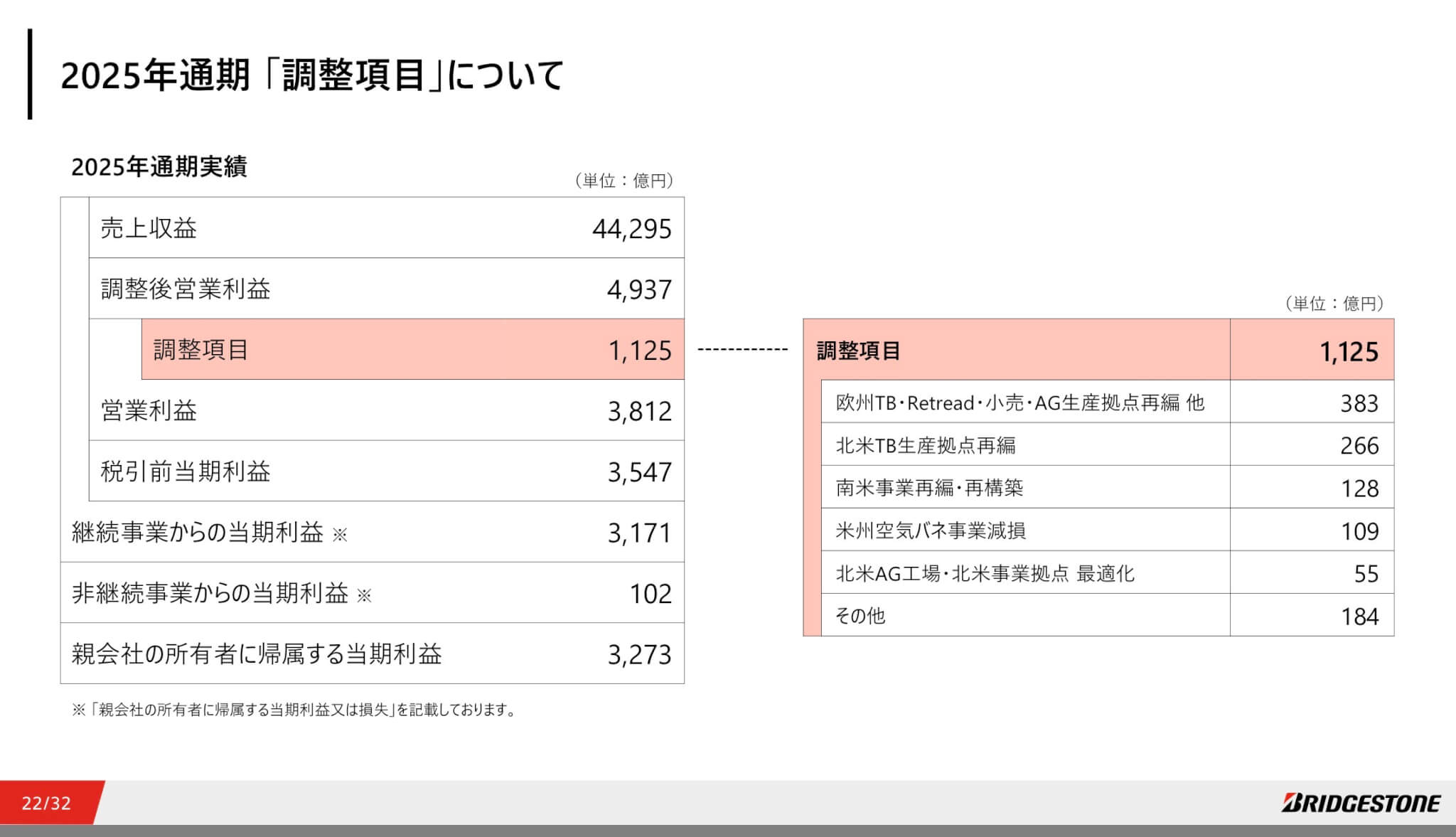Click the 継続事業からの当期利益 row label
The height and width of the screenshot is (837, 1456).
tap(198, 533)
